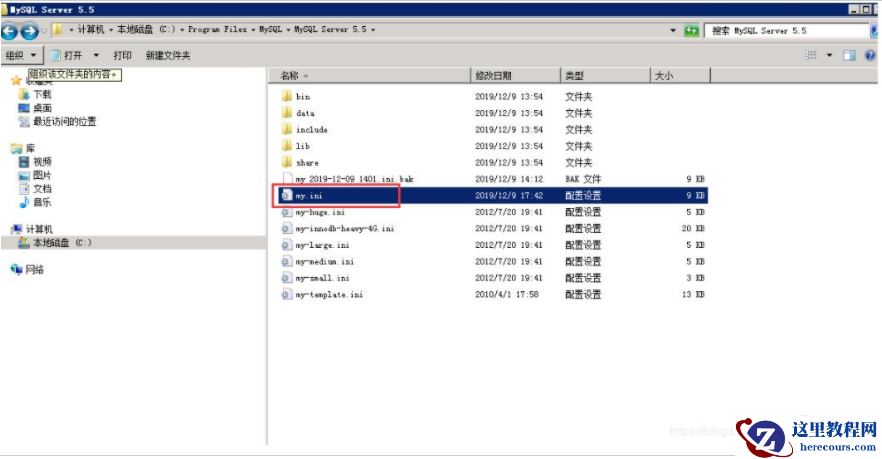Sort by the 大小 column header
This screenshot has height=459, width=882.
[680, 75]
